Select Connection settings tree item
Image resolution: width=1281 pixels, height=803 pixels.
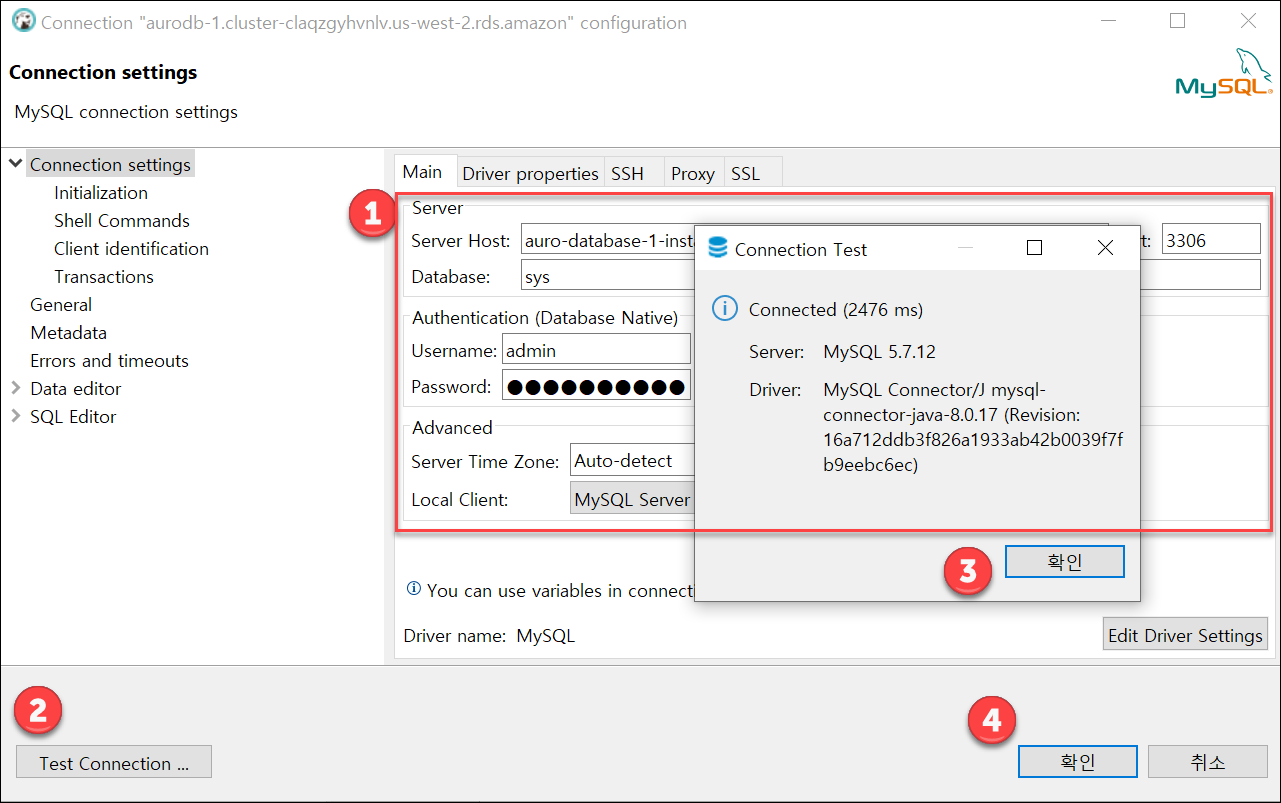(x=110, y=165)
